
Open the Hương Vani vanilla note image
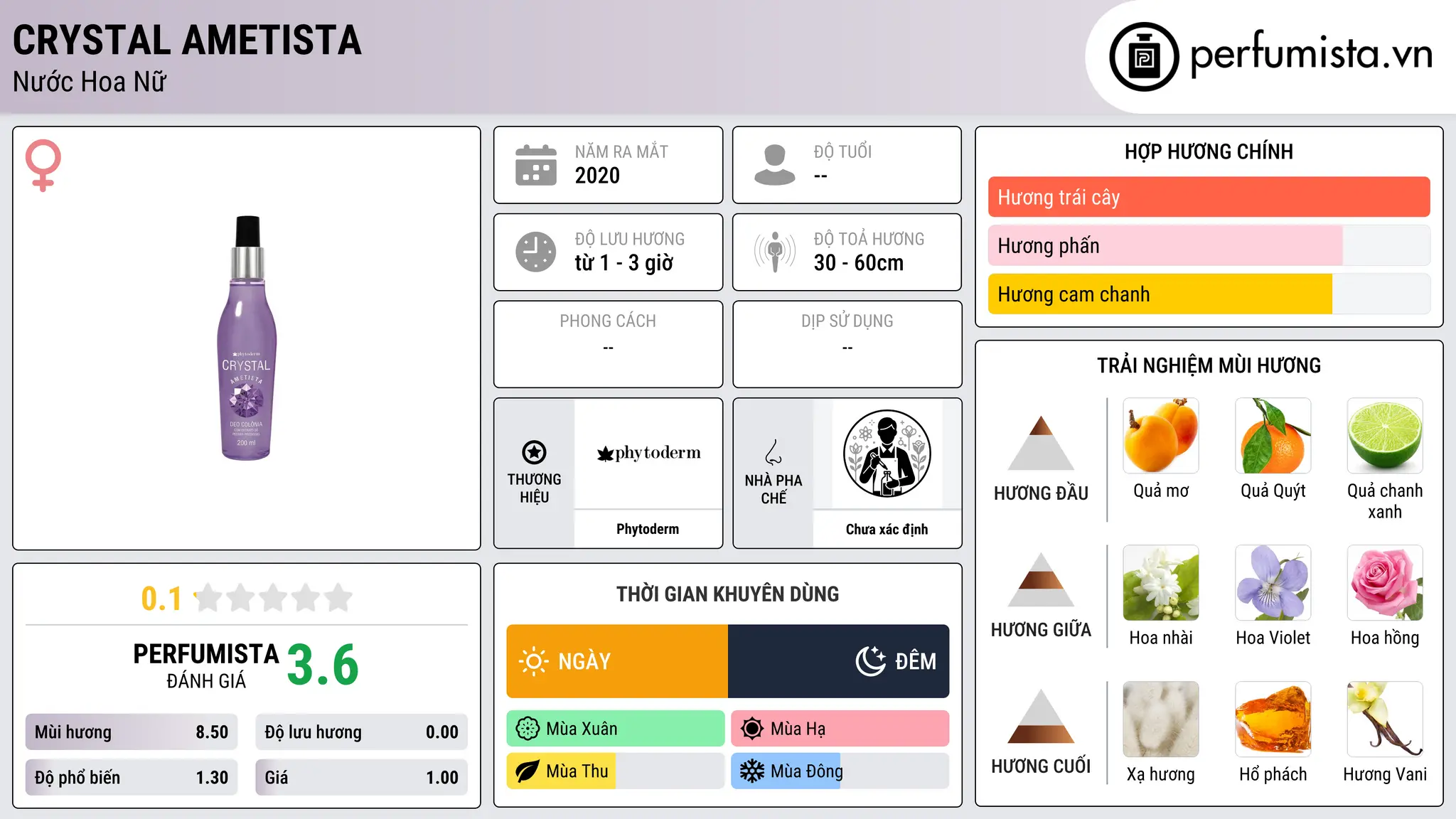coord(1385,719)
